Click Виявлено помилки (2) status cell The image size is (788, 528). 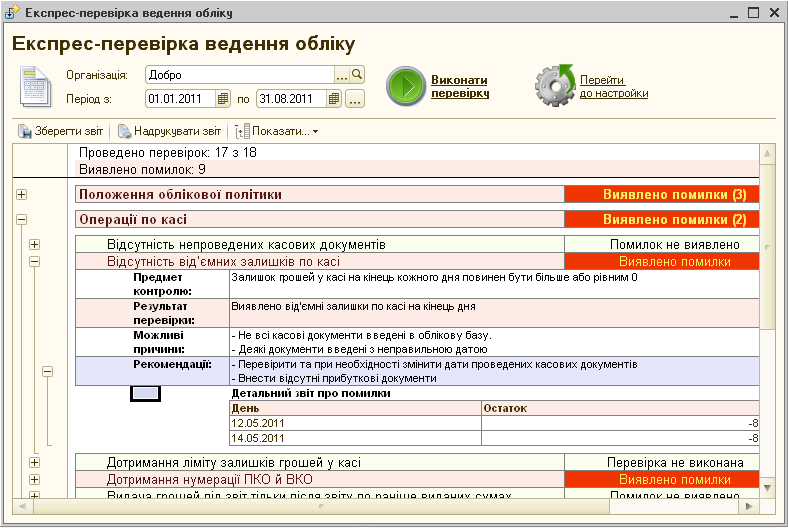(x=662, y=220)
